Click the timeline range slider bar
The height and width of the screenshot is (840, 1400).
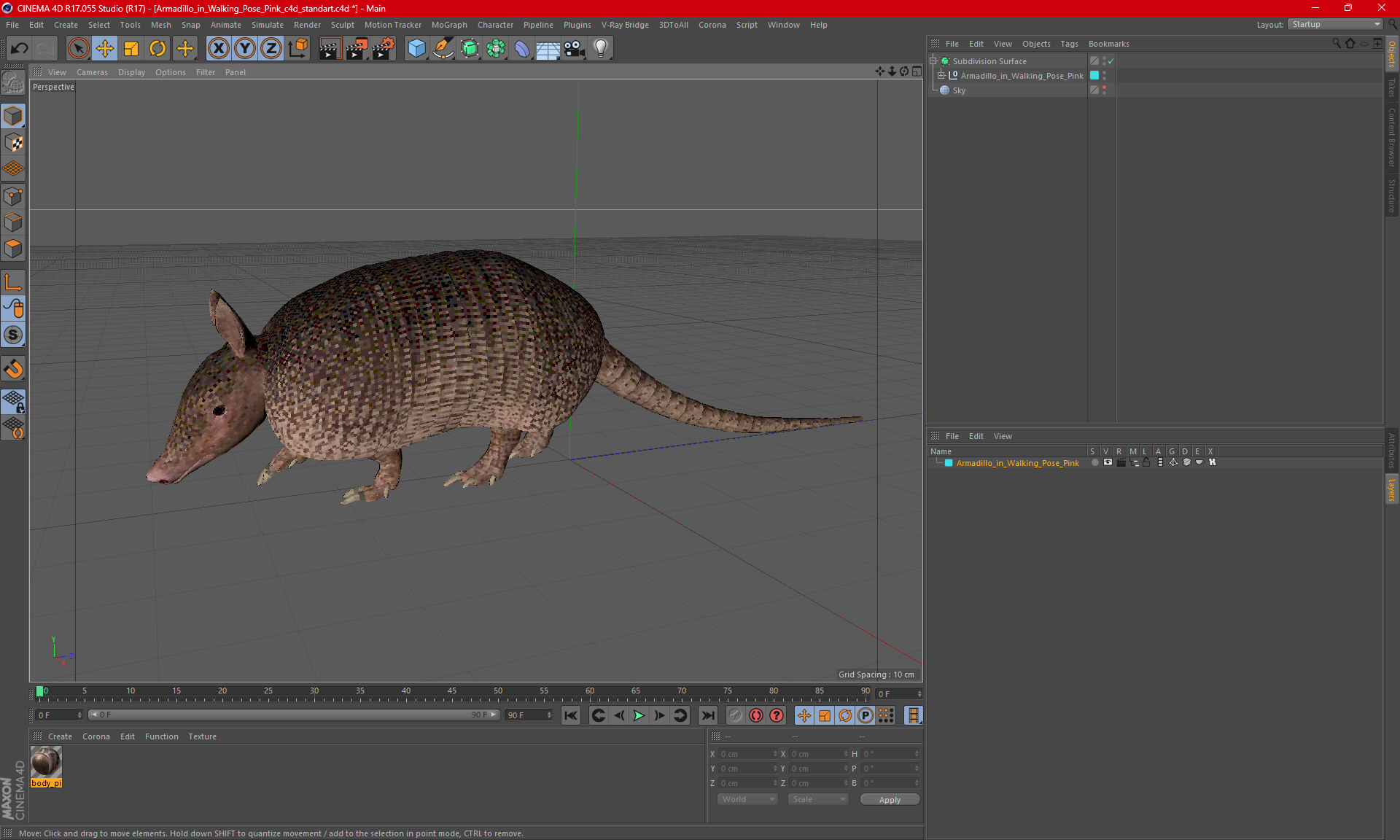tap(294, 715)
